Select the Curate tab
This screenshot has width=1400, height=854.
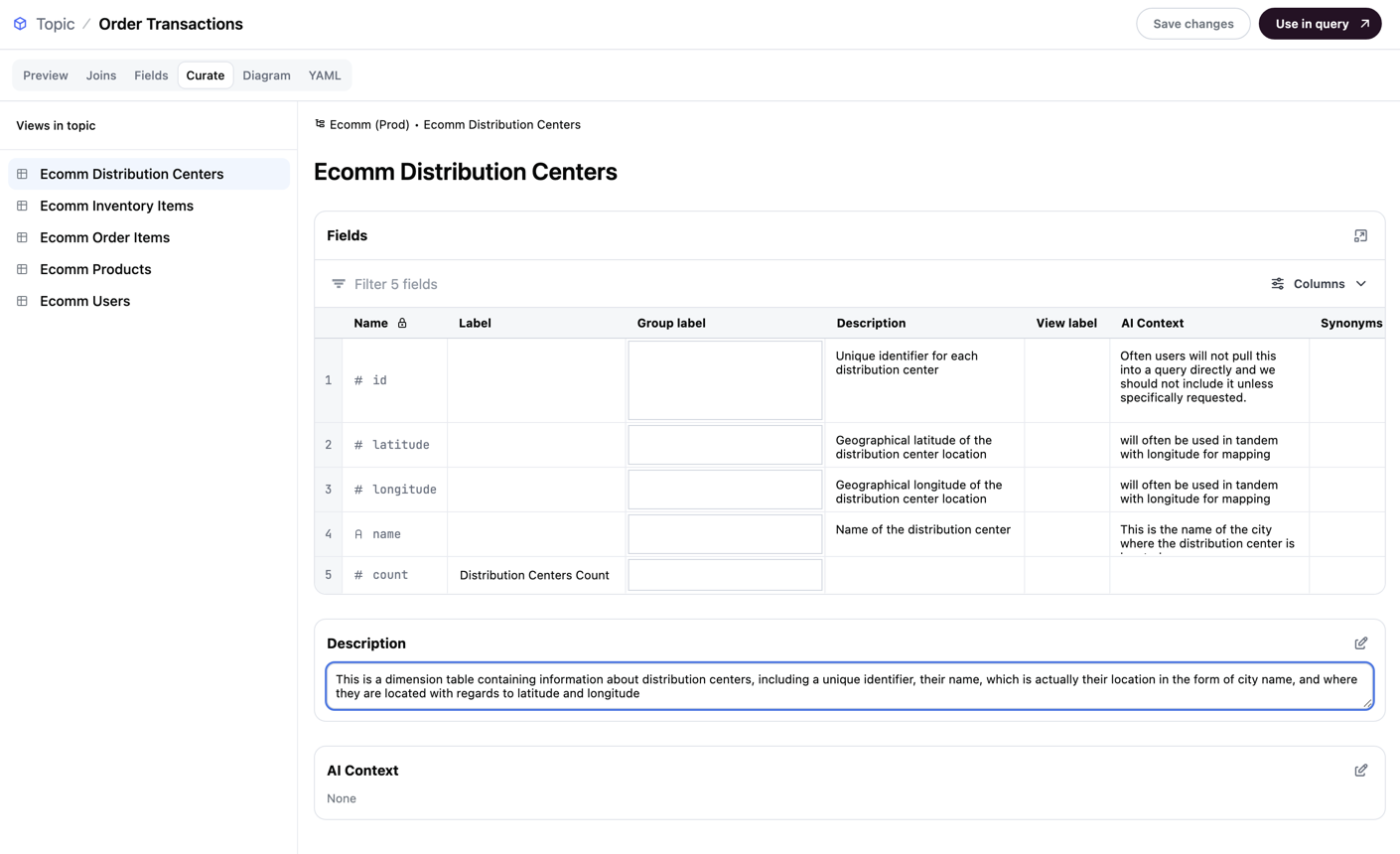pos(206,75)
